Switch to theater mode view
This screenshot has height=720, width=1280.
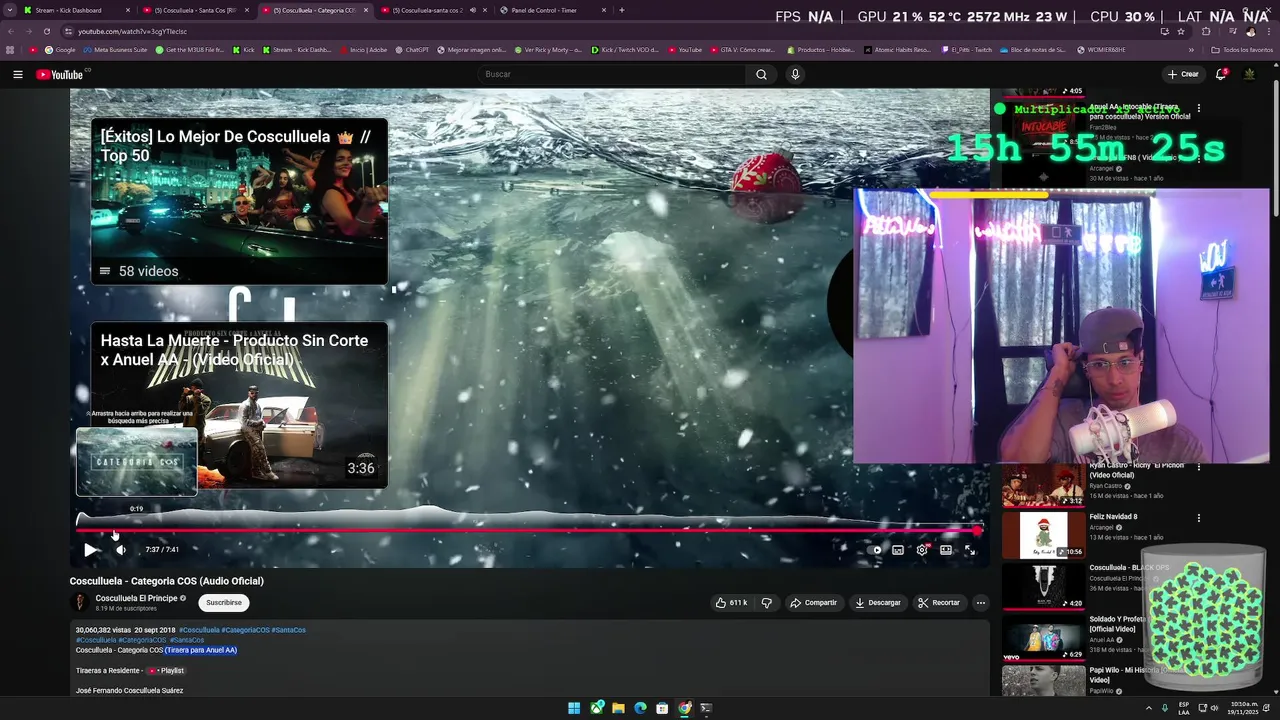[946, 550]
